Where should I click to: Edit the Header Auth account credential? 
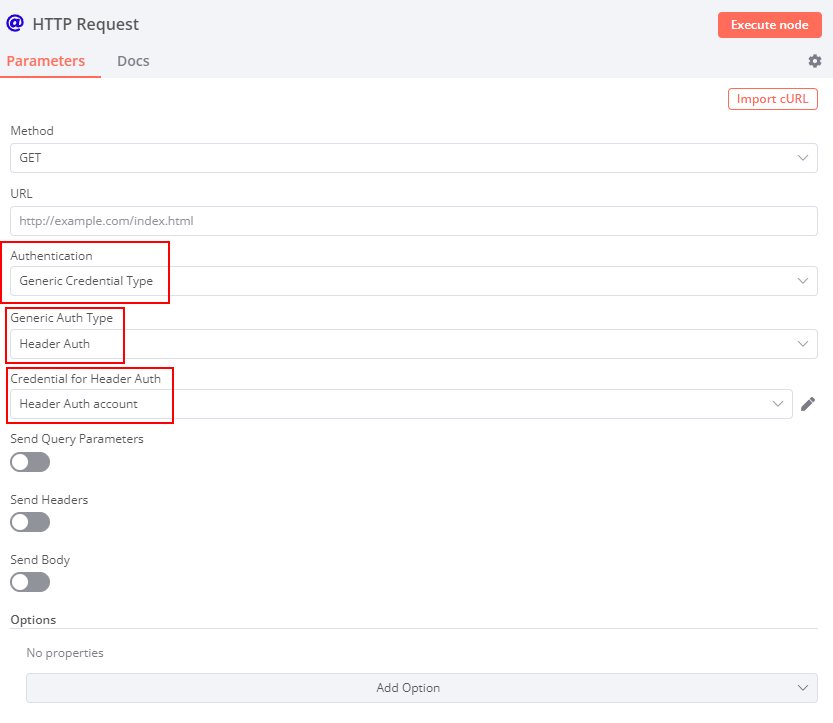[808, 404]
